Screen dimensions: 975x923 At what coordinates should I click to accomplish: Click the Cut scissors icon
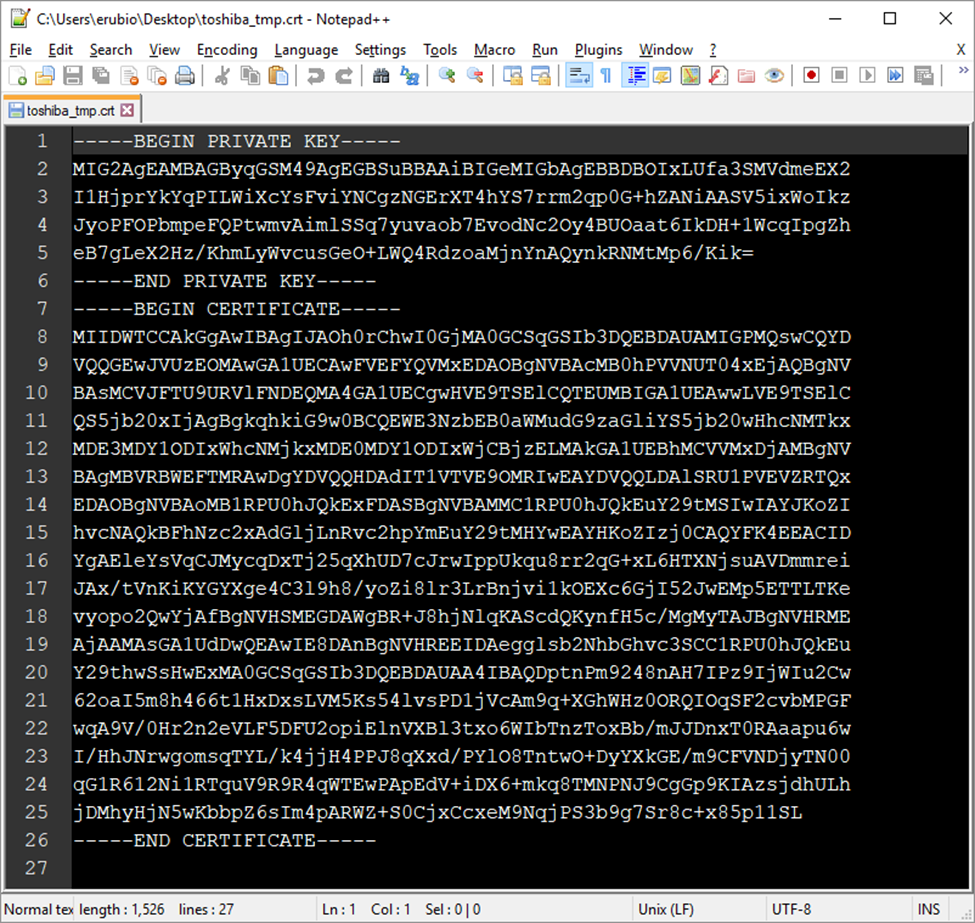[222, 76]
